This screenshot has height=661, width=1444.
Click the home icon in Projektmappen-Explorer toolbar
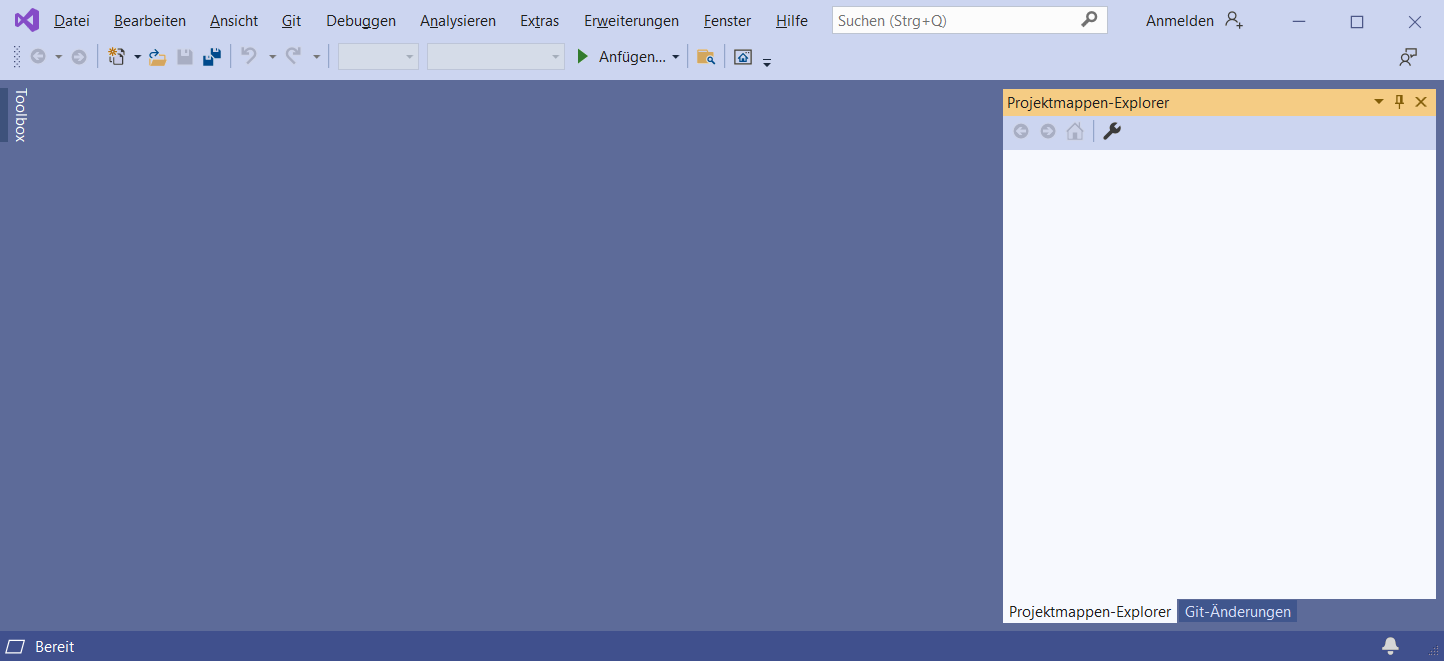[x=1074, y=131]
